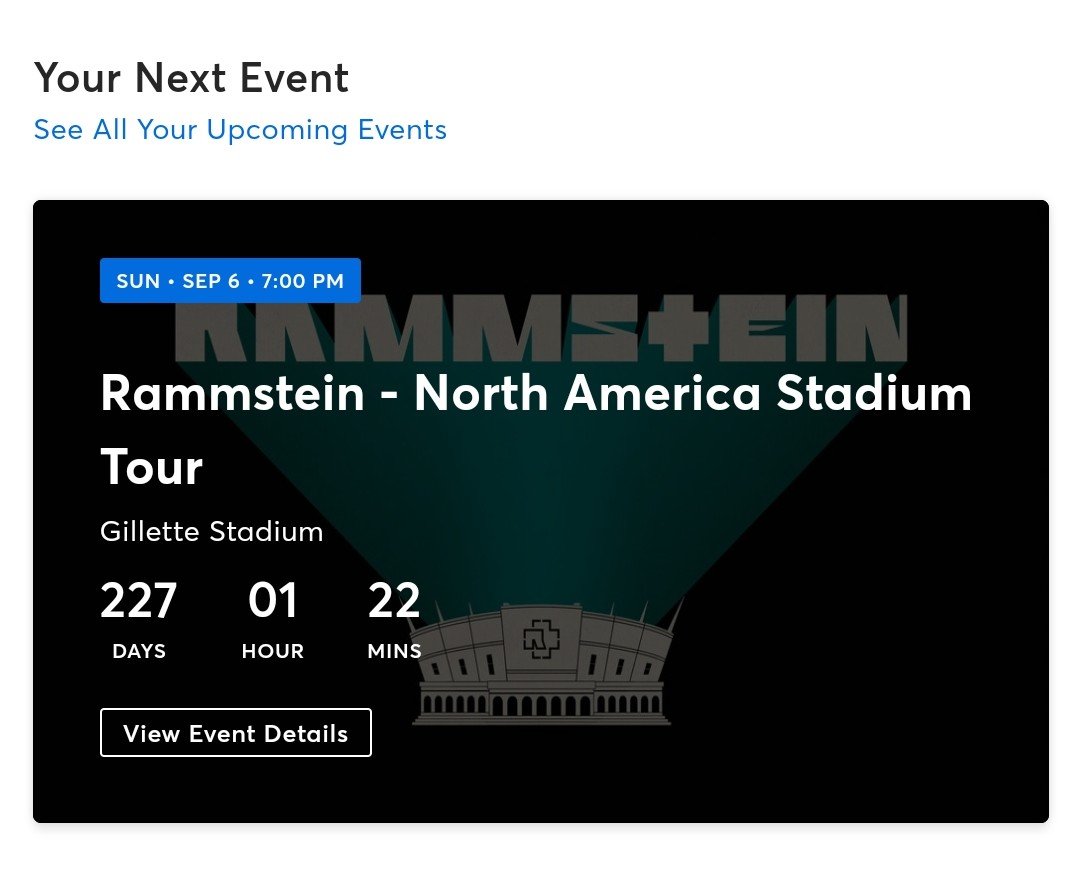Click the word Tour in the event title
The height and width of the screenshot is (890, 1080).
pyautogui.click(x=152, y=467)
